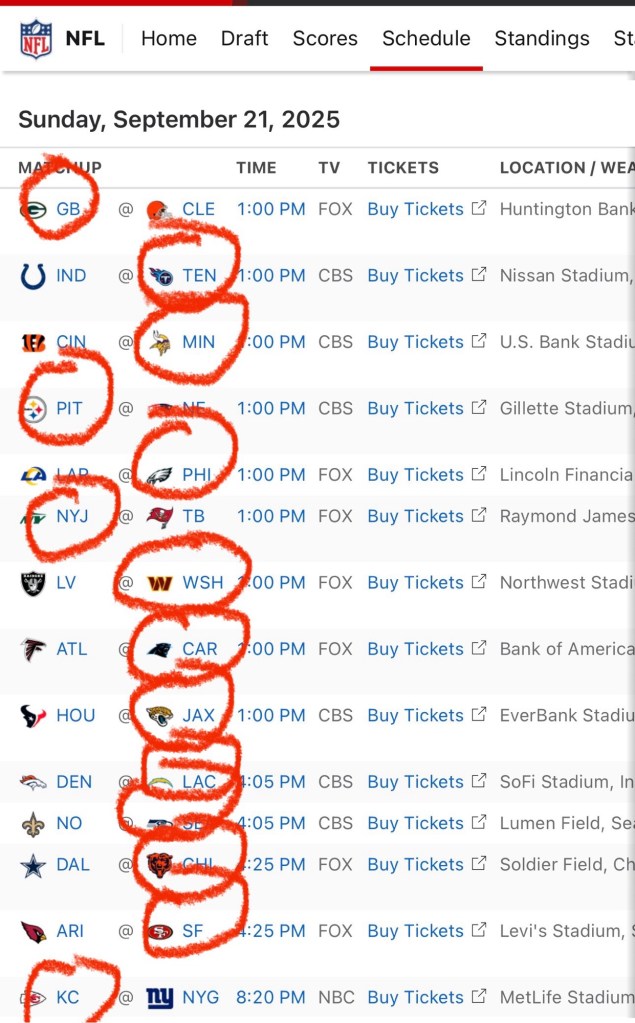Buy Tickets for KC at NYG game
Image resolution: width=635 pixels, height=1023 pixels.
(416, 997)
